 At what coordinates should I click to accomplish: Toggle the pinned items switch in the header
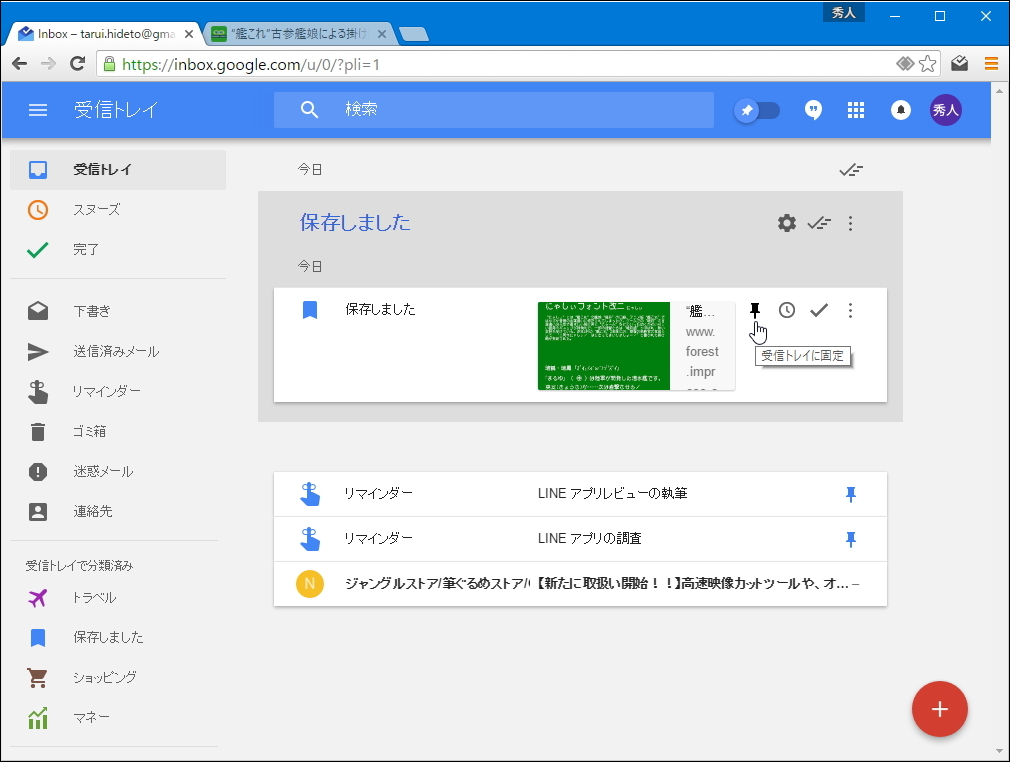(x=757, y=110)
